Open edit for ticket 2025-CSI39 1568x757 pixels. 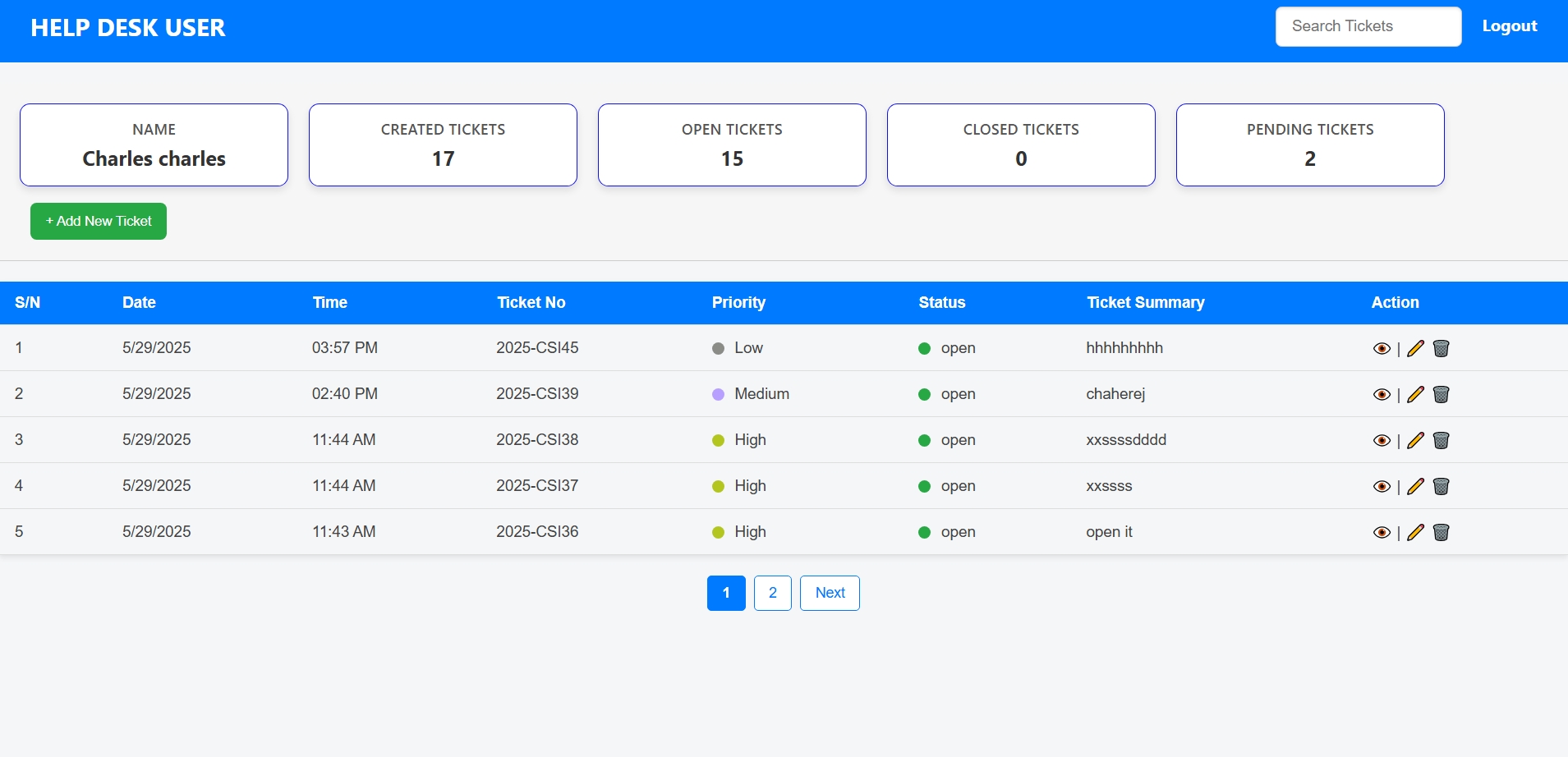(1415, 394)
